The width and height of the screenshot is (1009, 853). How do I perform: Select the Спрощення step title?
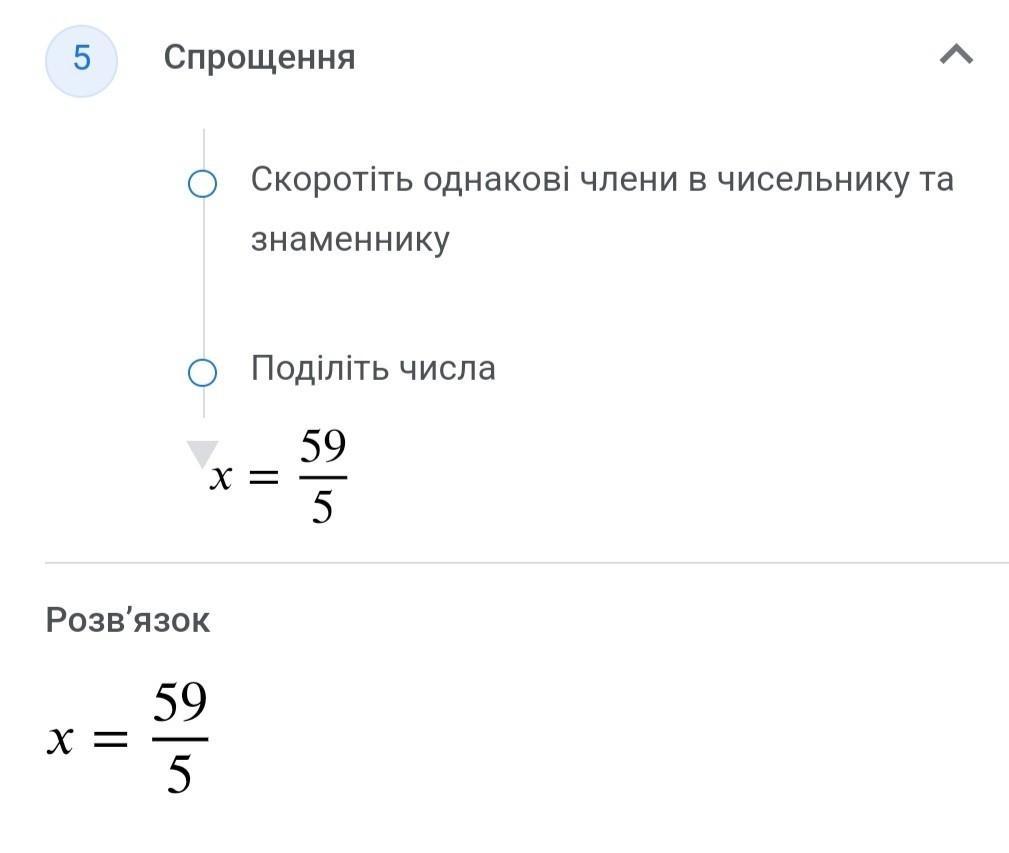pyautogui.click(x=259, y=58)
